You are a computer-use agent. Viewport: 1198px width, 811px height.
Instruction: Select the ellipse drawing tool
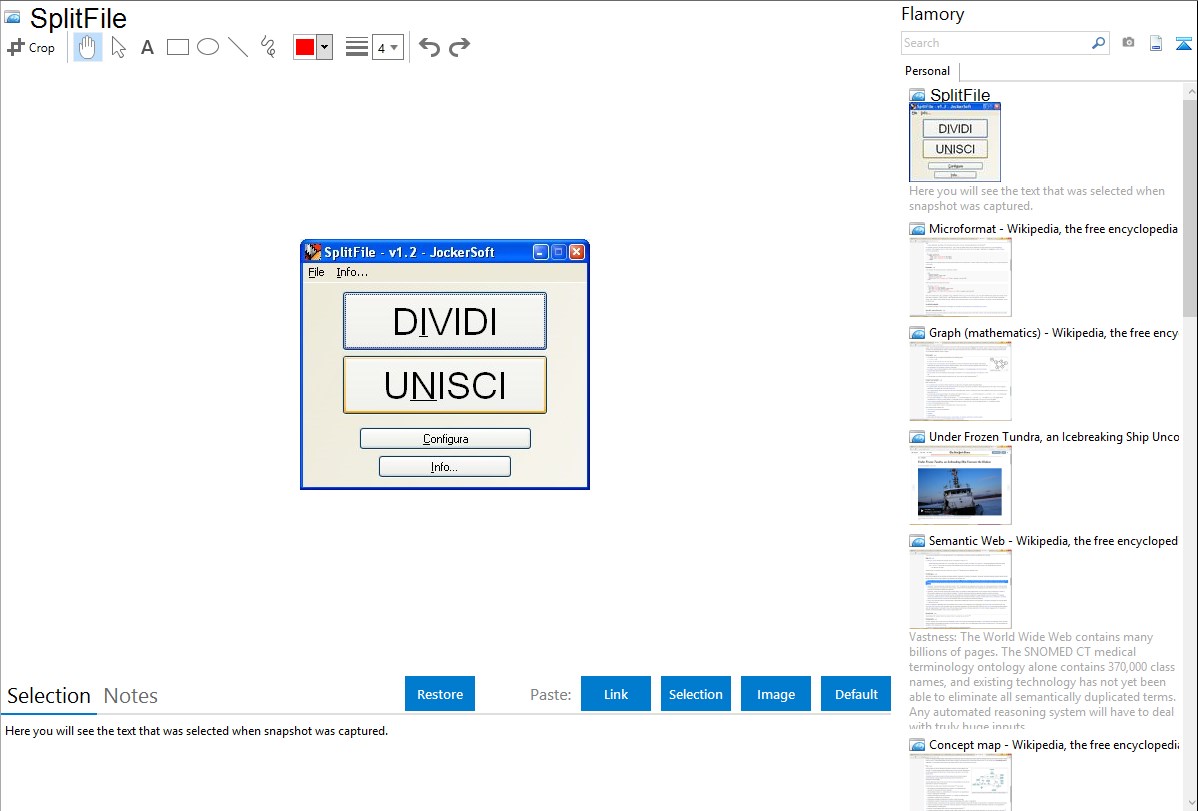coord(208,47)
